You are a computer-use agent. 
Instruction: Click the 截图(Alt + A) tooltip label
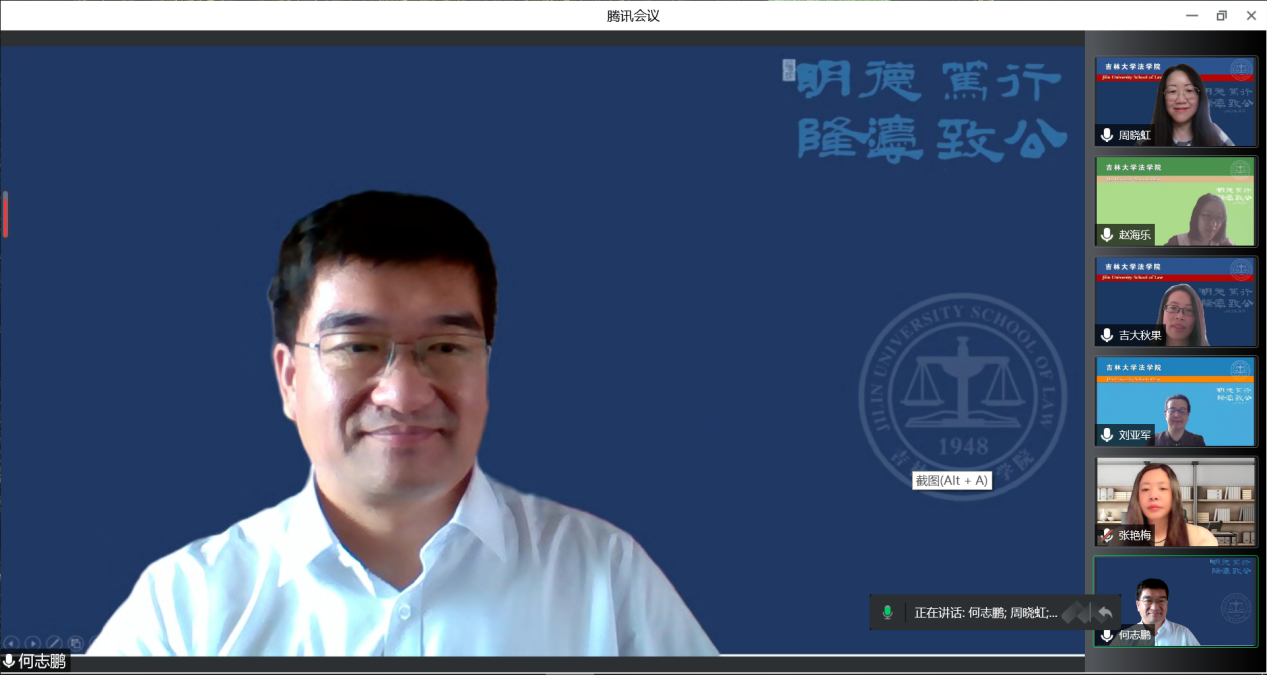point(951,480)
